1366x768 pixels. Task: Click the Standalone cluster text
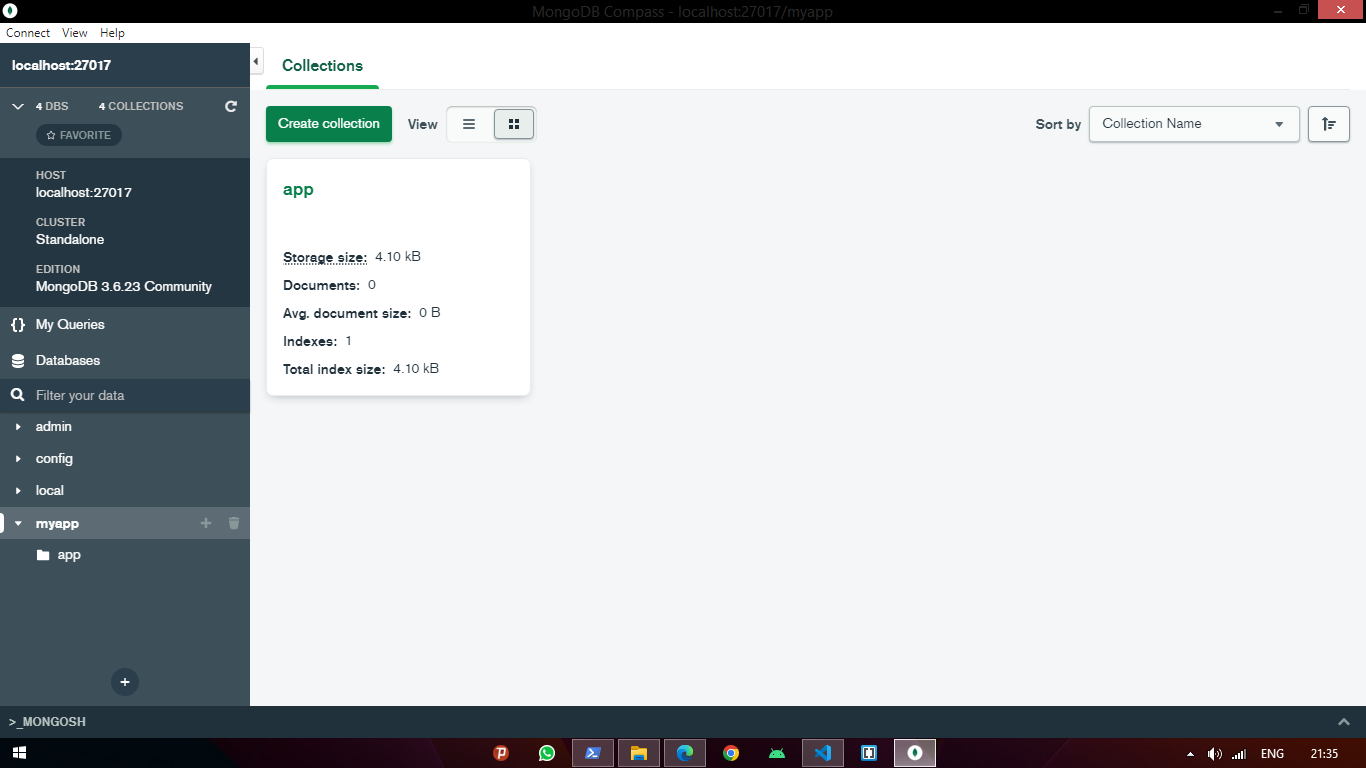tap(70, 240)
